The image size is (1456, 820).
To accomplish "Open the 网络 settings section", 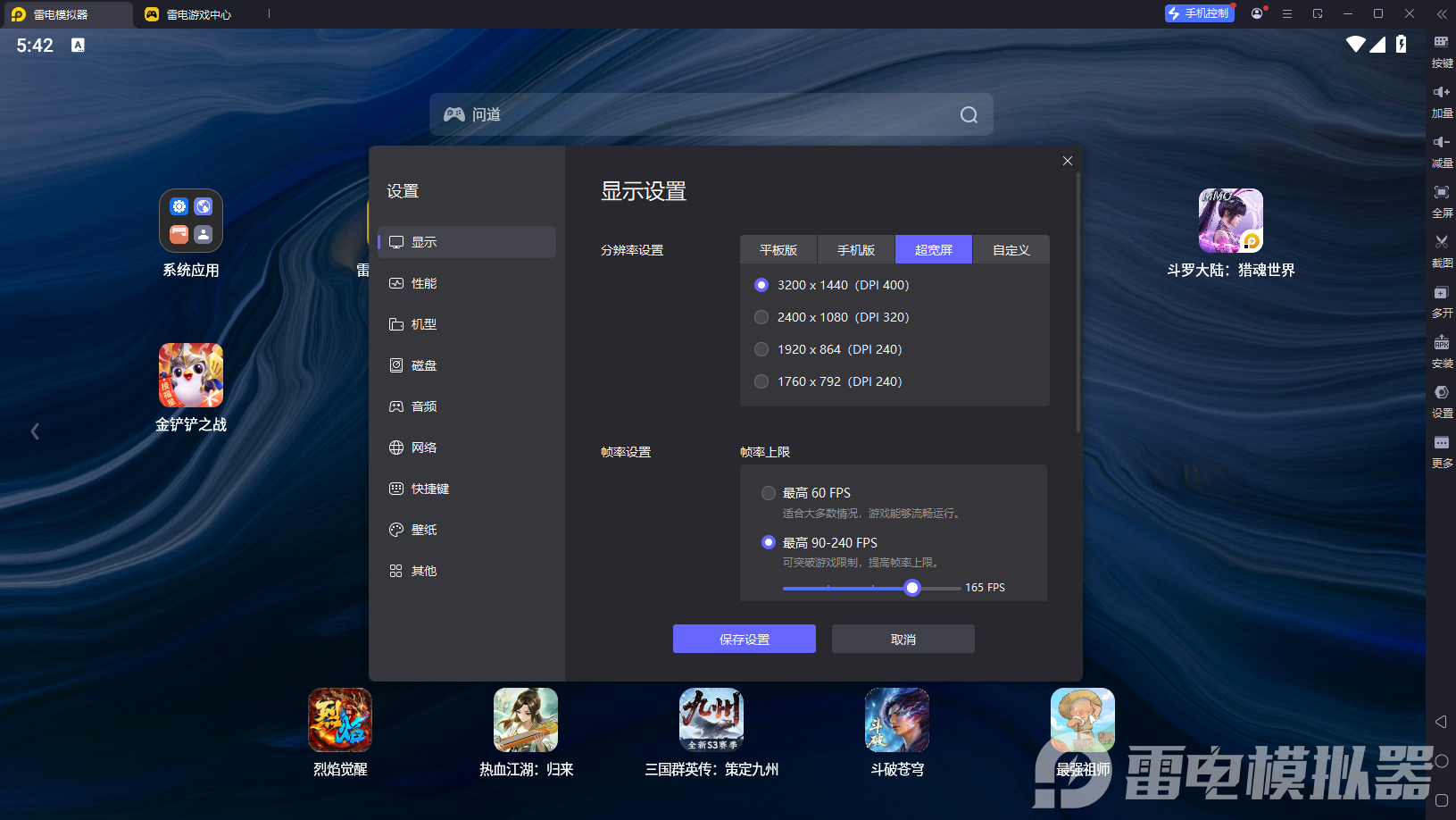I will click(467, 448).
